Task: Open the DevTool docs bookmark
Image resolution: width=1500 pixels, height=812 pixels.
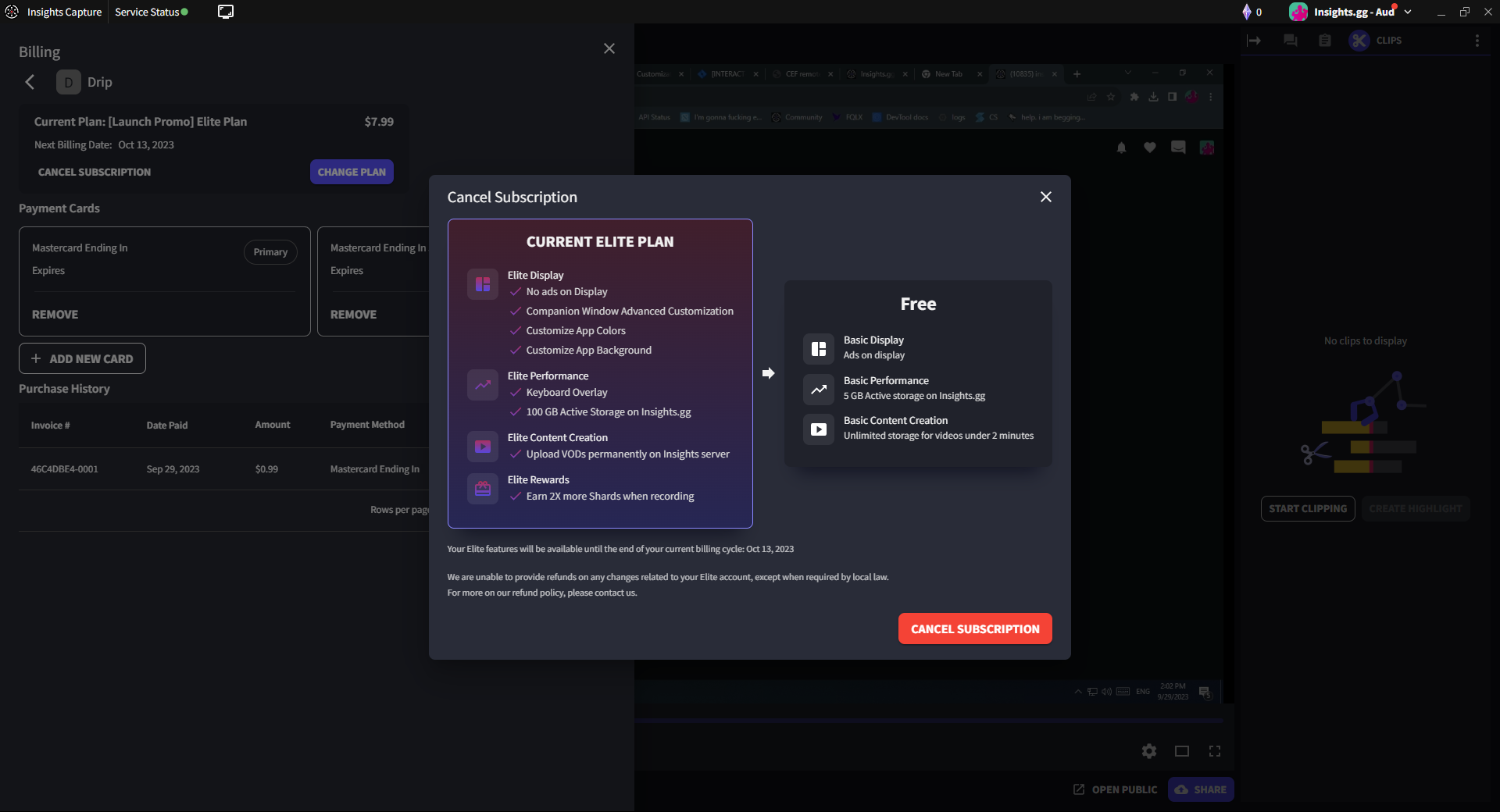Action: pos(901,117)
